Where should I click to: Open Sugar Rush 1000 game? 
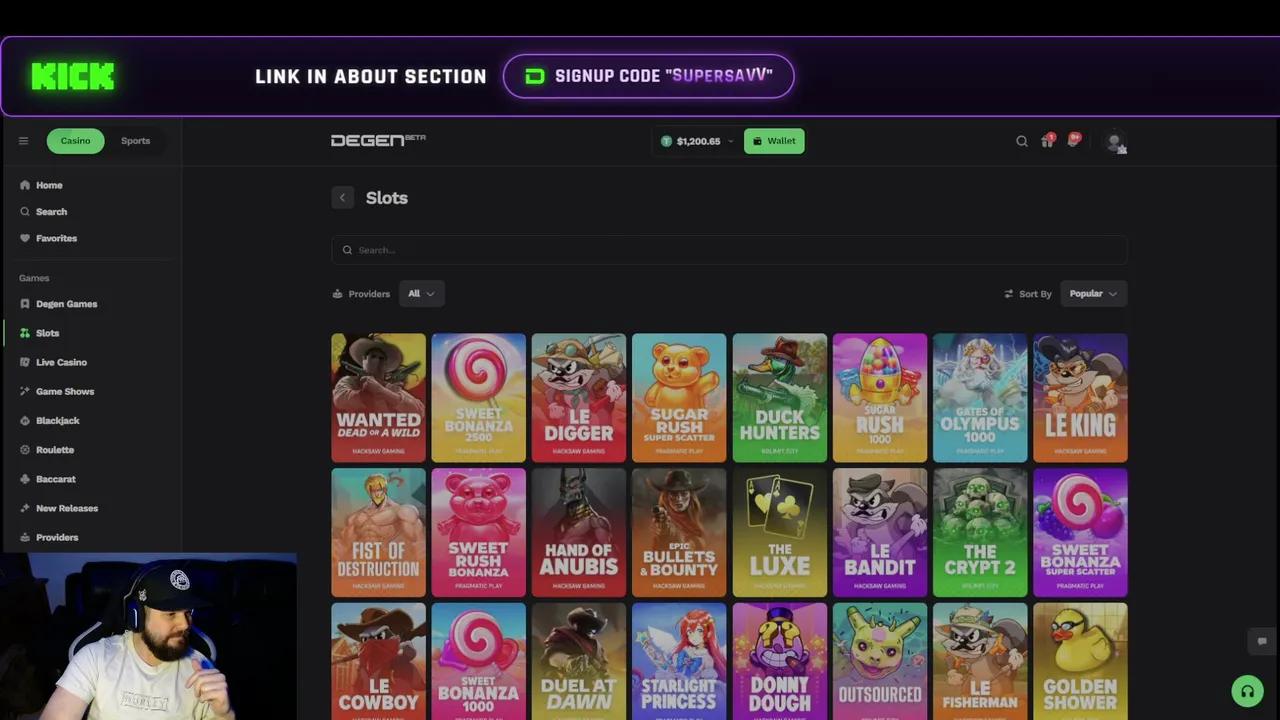point(880,398)
